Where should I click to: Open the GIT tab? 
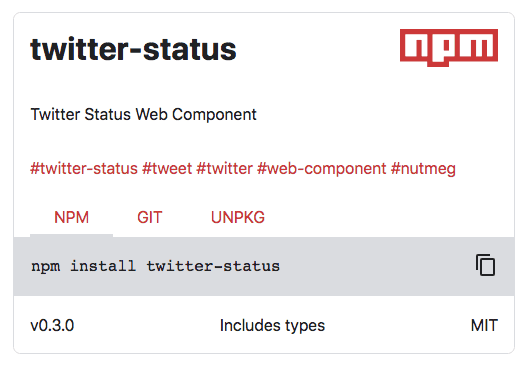pos(150,217)
